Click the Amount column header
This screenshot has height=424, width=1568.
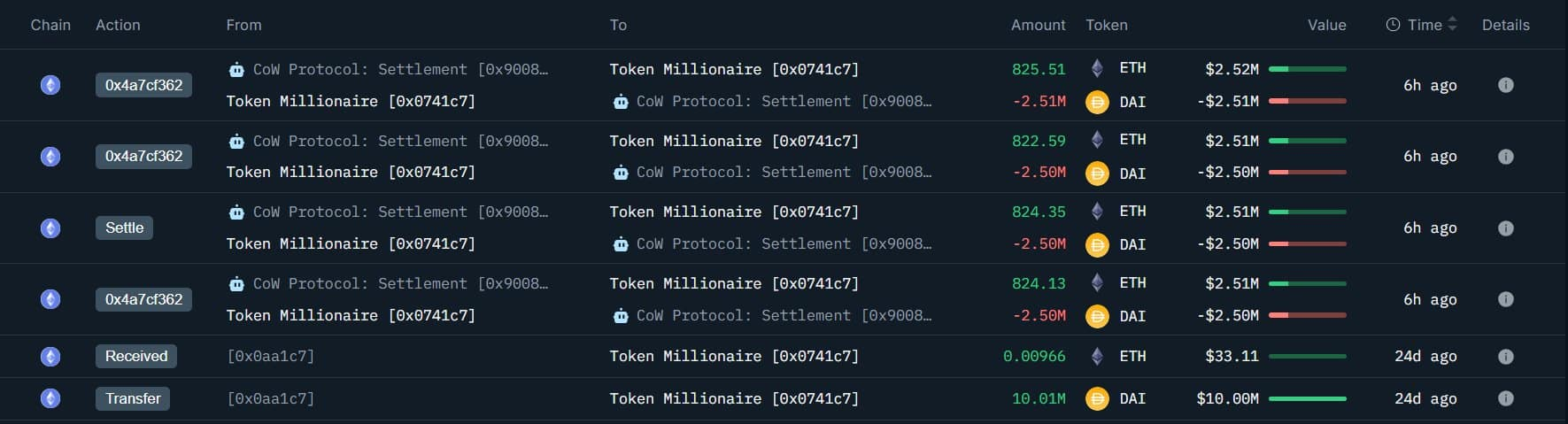click(x=1038, y=25)
